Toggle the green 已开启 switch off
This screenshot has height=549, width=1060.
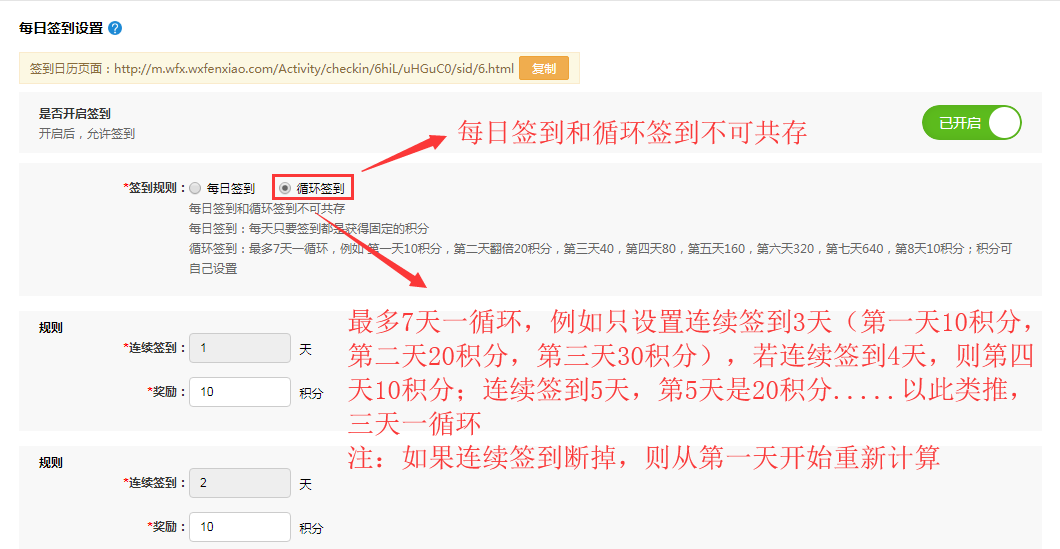pos(971,123)
